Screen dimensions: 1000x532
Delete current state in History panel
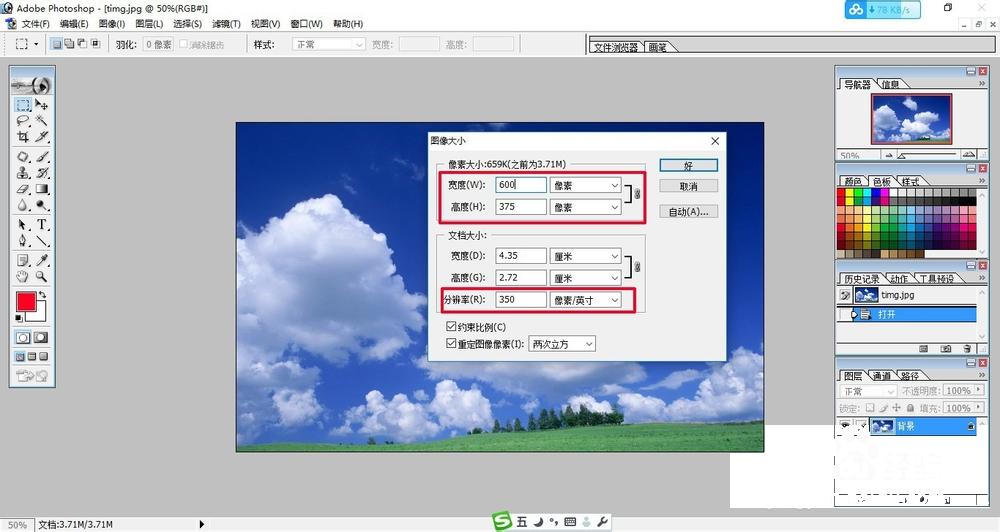point(967,348)
